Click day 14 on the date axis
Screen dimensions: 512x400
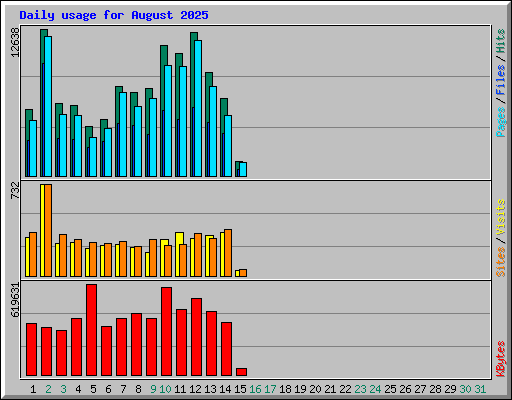[x=225, y=389]
